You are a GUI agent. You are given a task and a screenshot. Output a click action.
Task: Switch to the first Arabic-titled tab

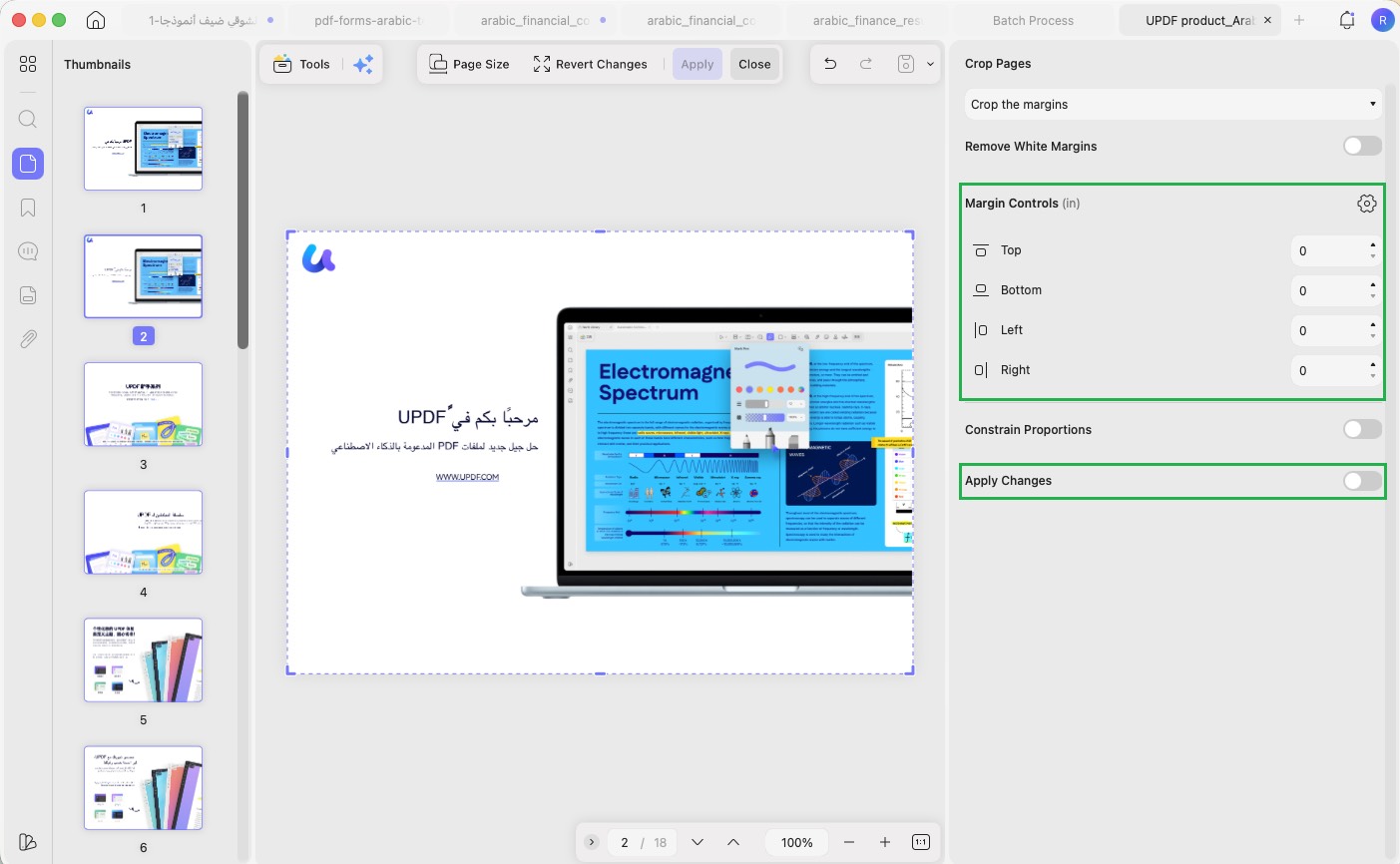click(203, 20)
